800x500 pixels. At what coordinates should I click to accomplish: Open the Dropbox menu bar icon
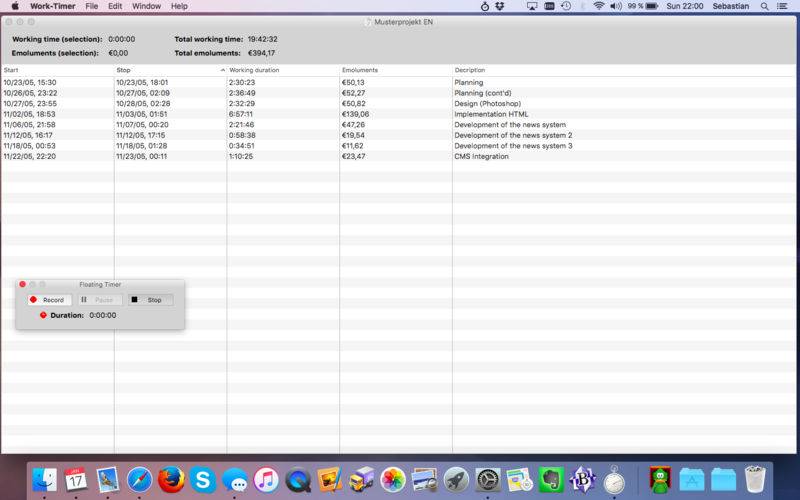click(499, 6)
